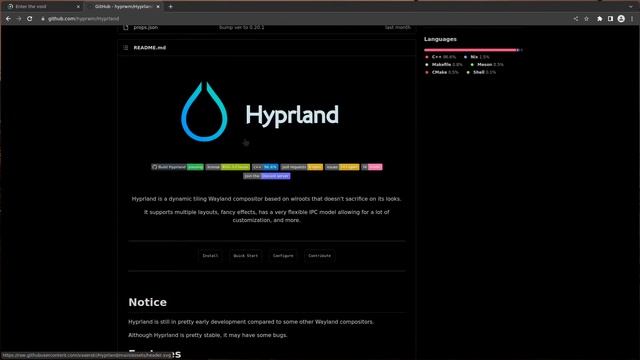This screenshot has width=640, height=360.
Task: Click the Languages sidebar heading
Action: 440,39
